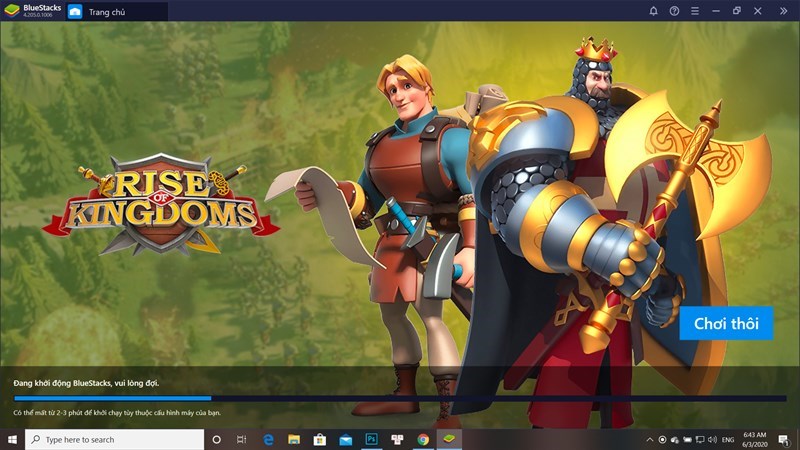Click the BlueStacks startup progress bar
This screenshot has width=800, height=450.
[400, 398]
